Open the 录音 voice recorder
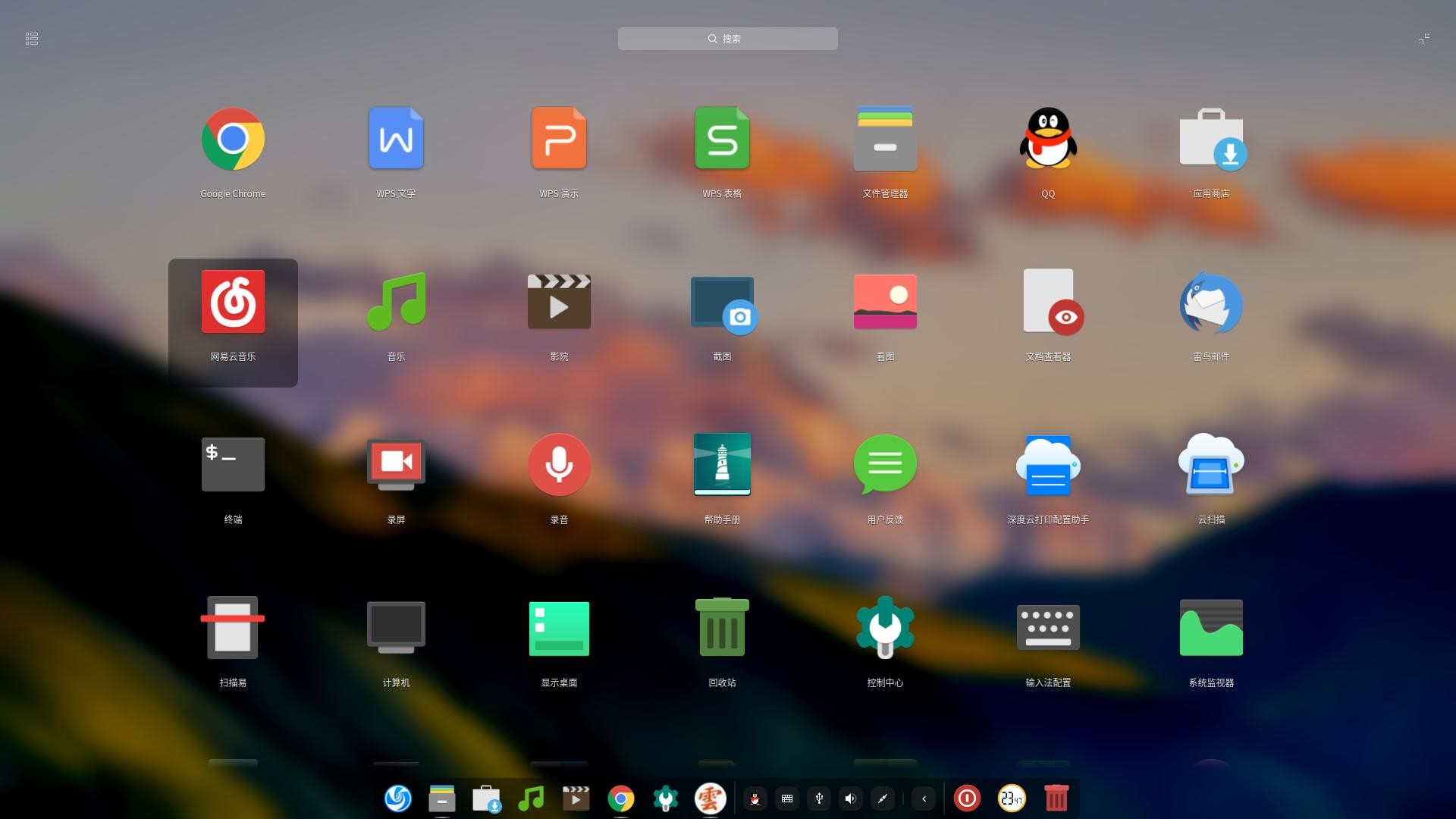This screenshot has height=819, width=1456. coord(559,465)
